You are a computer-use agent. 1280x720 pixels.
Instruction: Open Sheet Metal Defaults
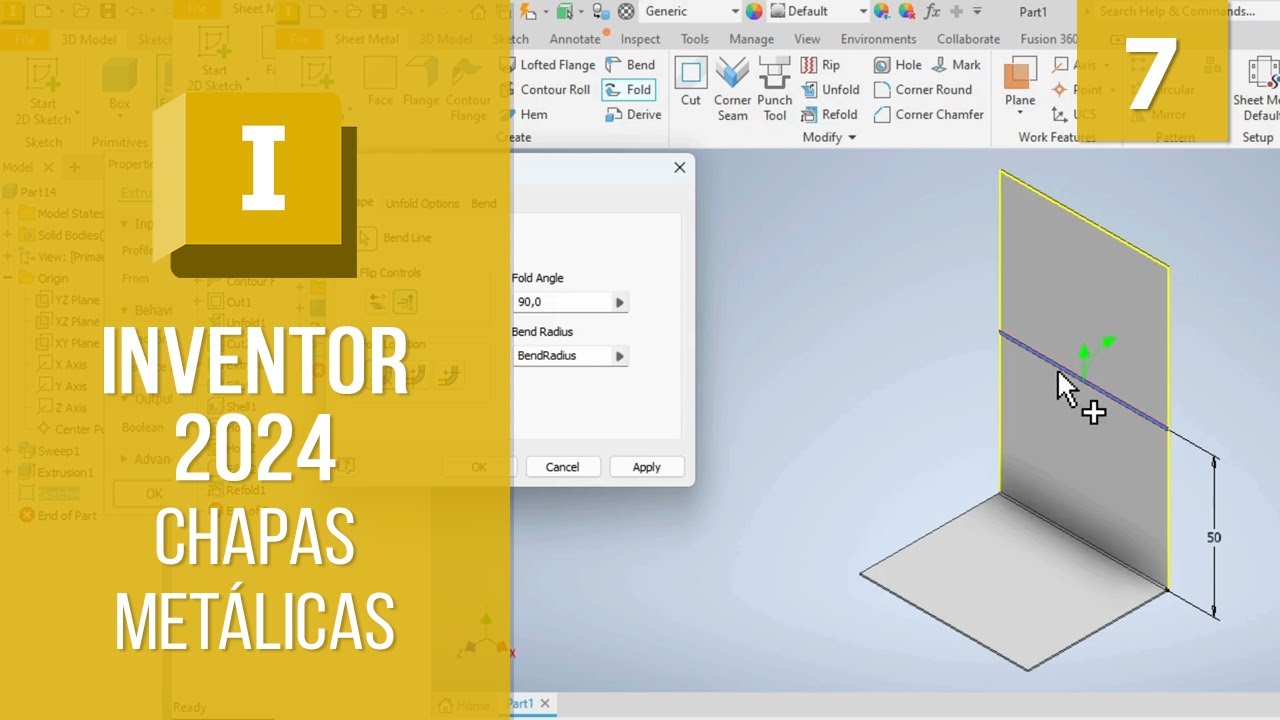pos(1259,88)
